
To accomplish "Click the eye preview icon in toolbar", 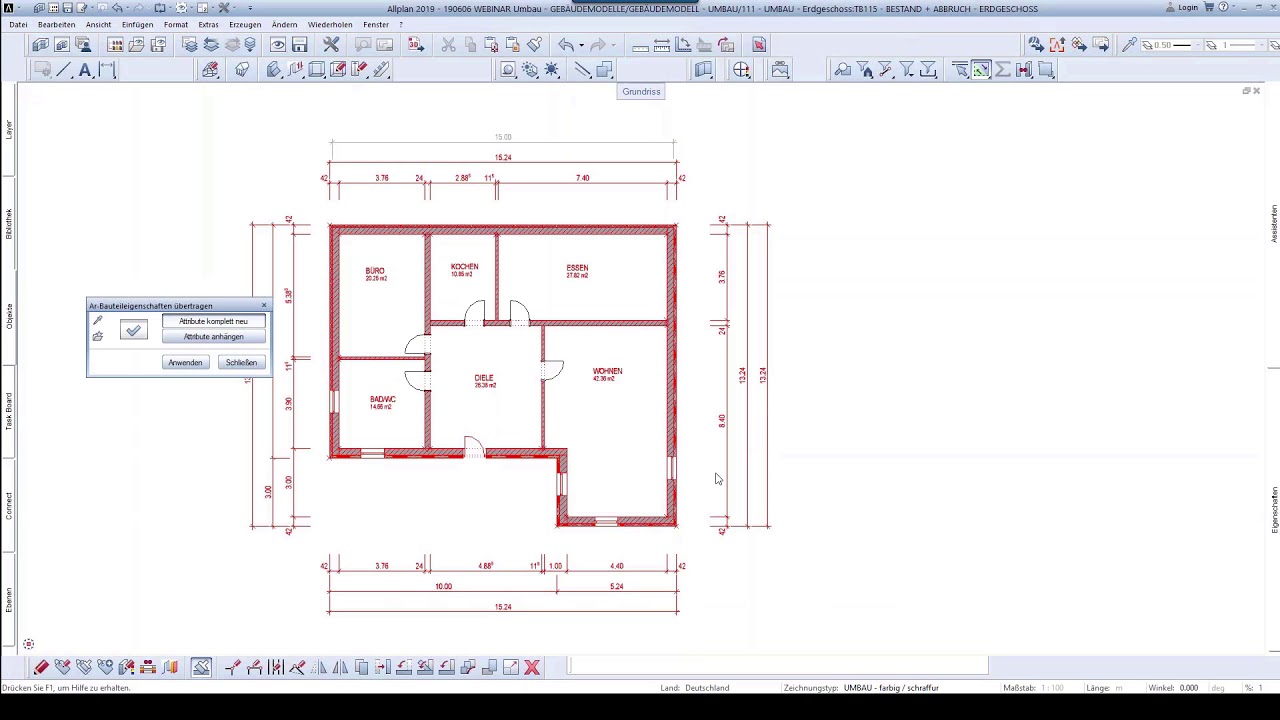I will tap(277, 45).
